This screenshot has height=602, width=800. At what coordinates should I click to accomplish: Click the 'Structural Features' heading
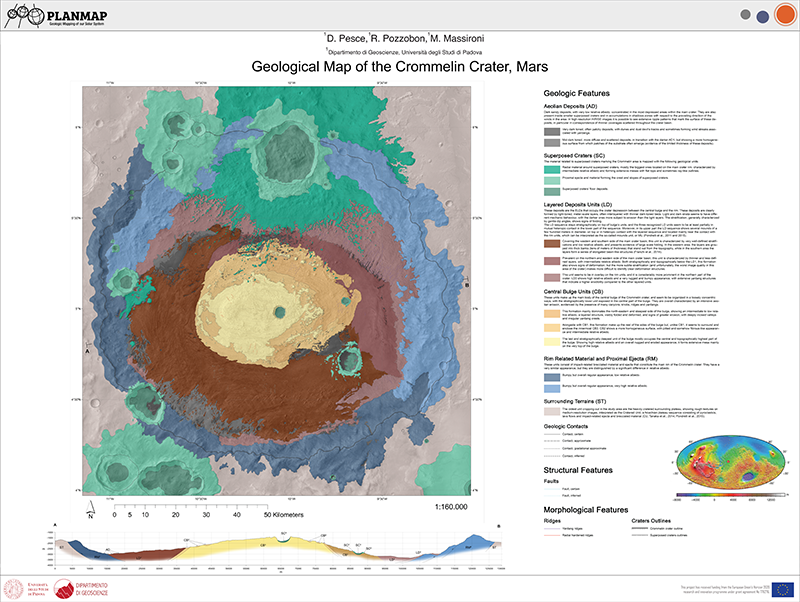click(578, 470)
